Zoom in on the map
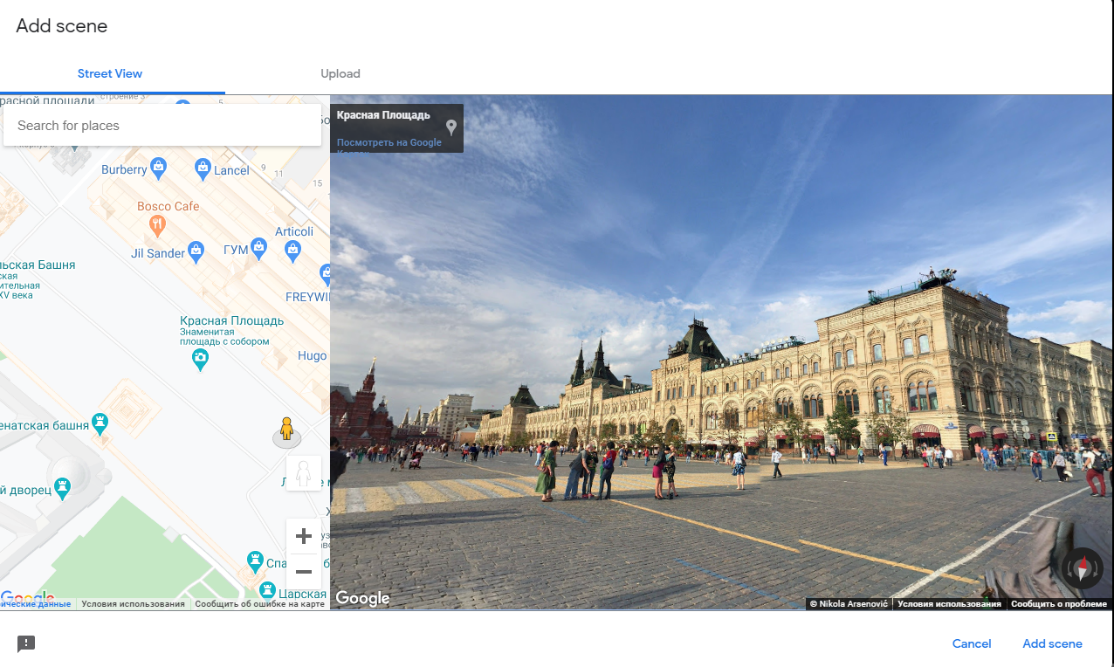The height and width of the screenshot is (667, 1114). click(x=304, y=536)
